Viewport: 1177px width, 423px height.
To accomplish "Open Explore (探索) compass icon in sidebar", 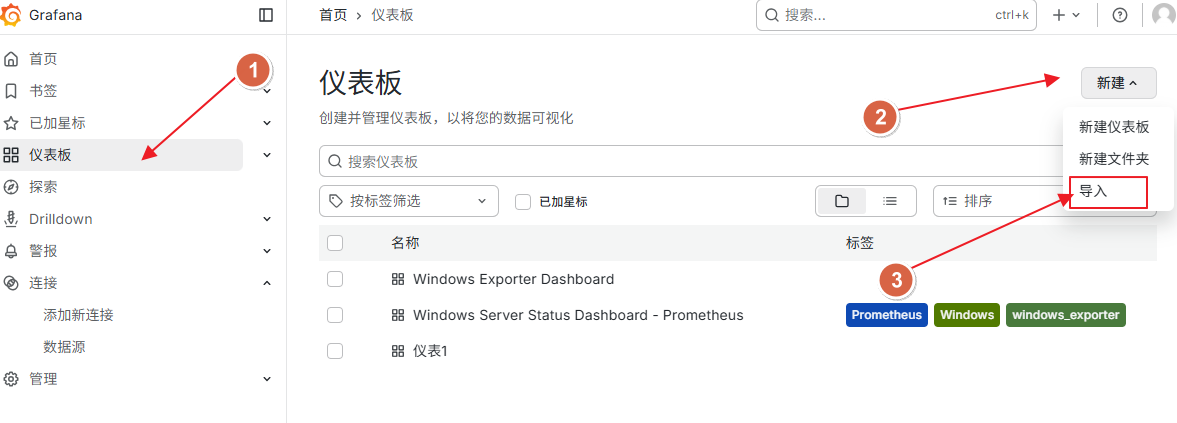I will coord(12,187).
